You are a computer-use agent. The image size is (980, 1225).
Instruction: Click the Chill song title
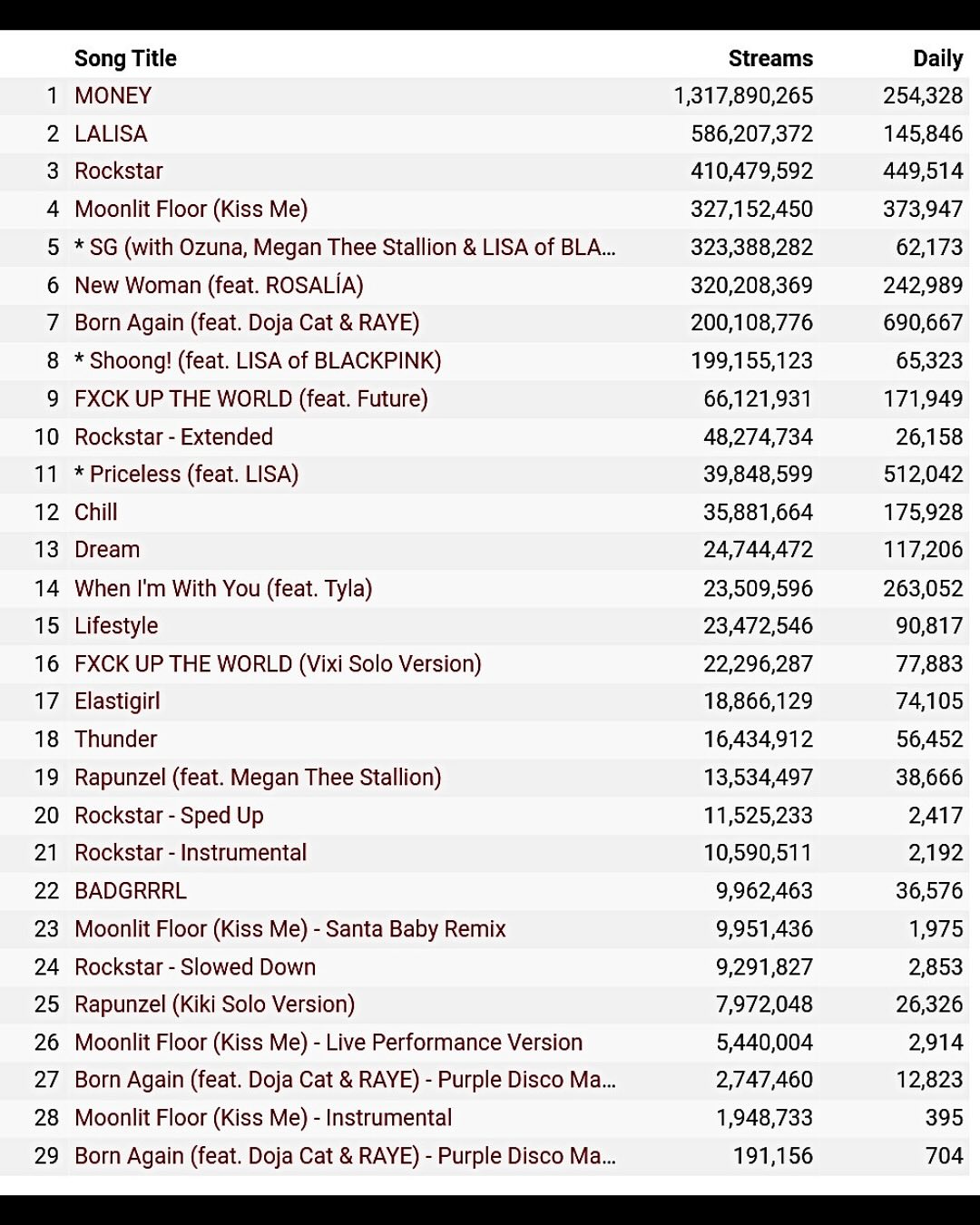click(96, 513)
